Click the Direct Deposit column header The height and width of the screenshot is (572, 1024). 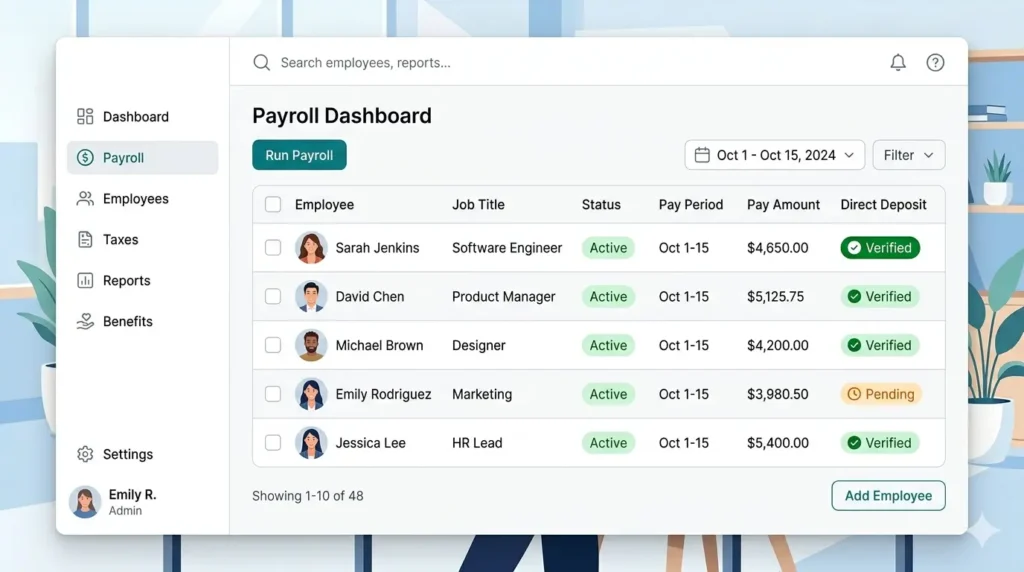pyautogui.click(x=883, y=204)
